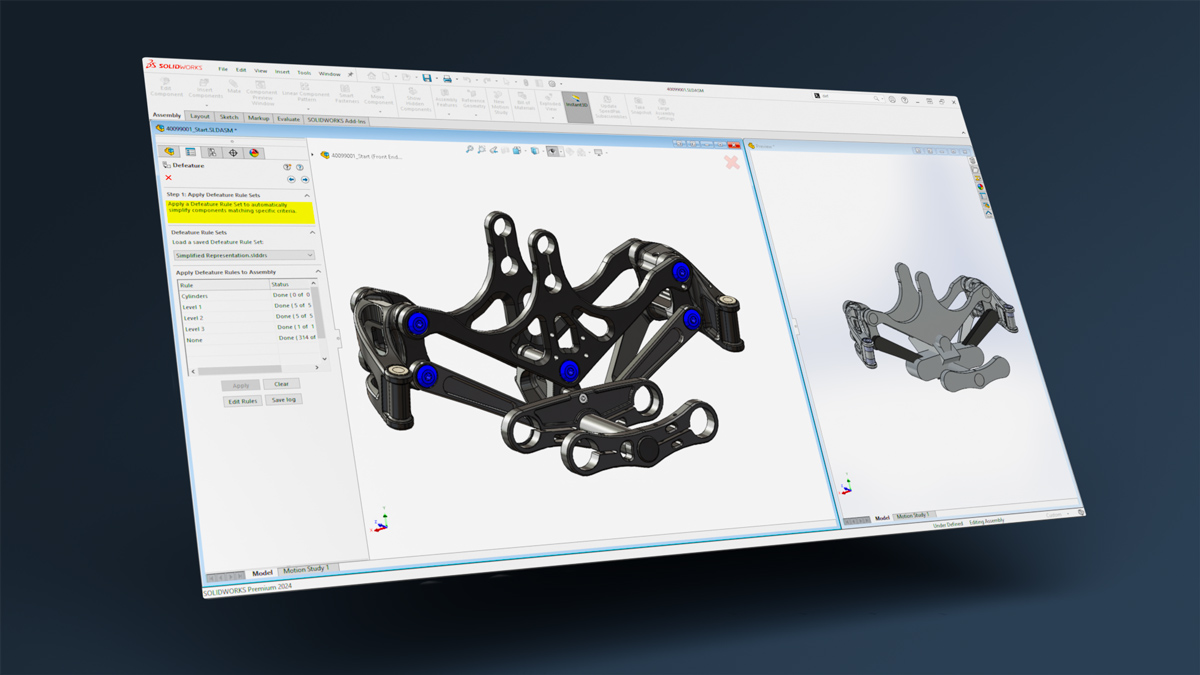Open the View menu
Viewport: 1200px width, 675px height.
[x=260, y=71]
